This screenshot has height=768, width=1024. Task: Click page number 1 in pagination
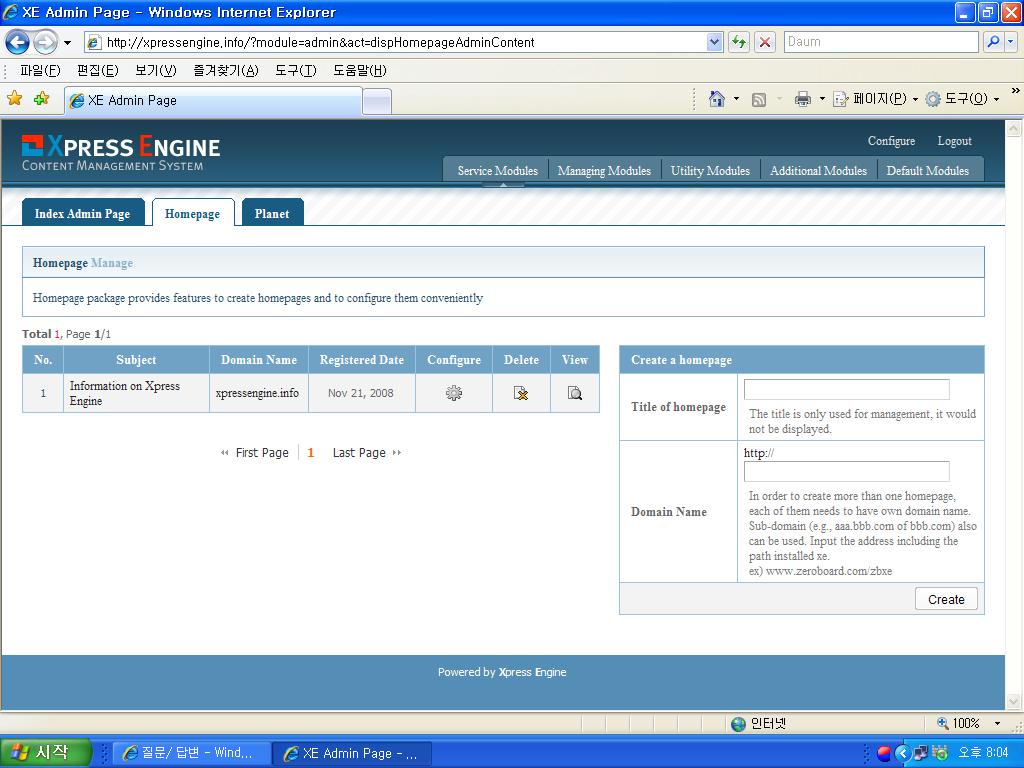[311, 453]
